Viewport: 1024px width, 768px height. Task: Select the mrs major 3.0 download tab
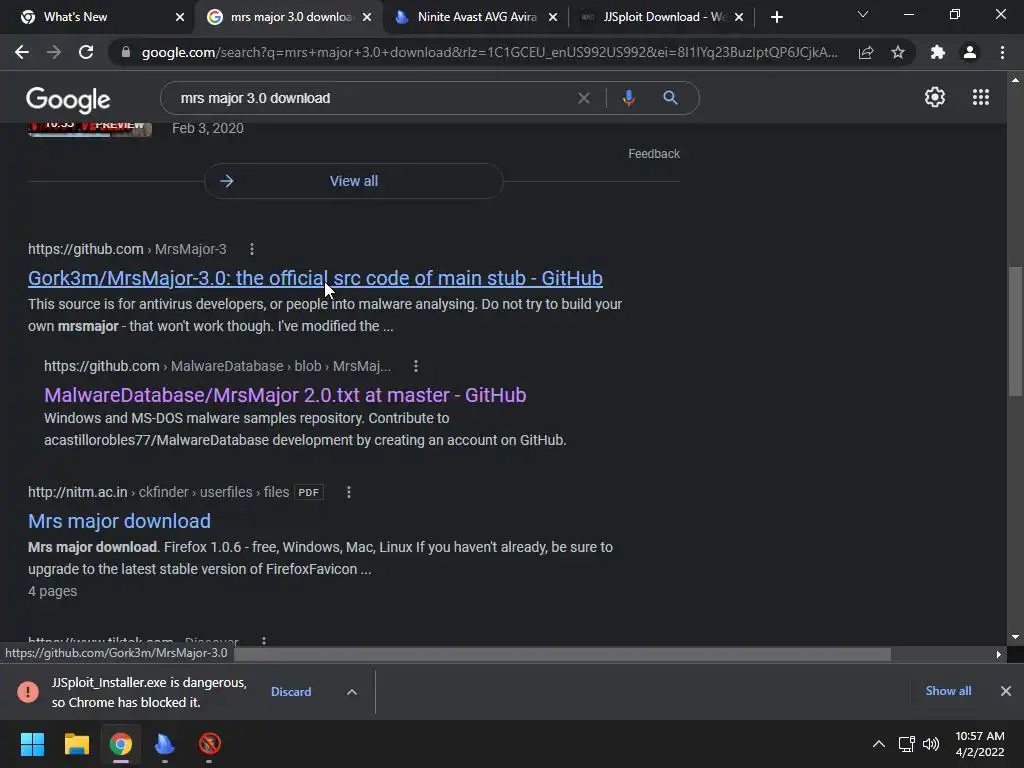[291, 17]
